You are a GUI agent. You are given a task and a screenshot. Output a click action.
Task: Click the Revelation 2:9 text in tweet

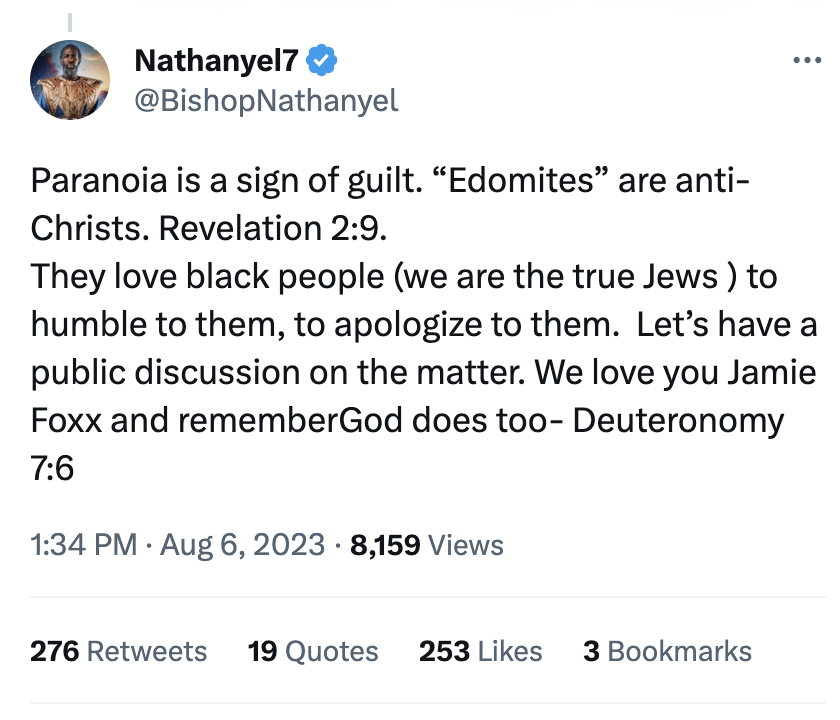(x=273, y=228)
